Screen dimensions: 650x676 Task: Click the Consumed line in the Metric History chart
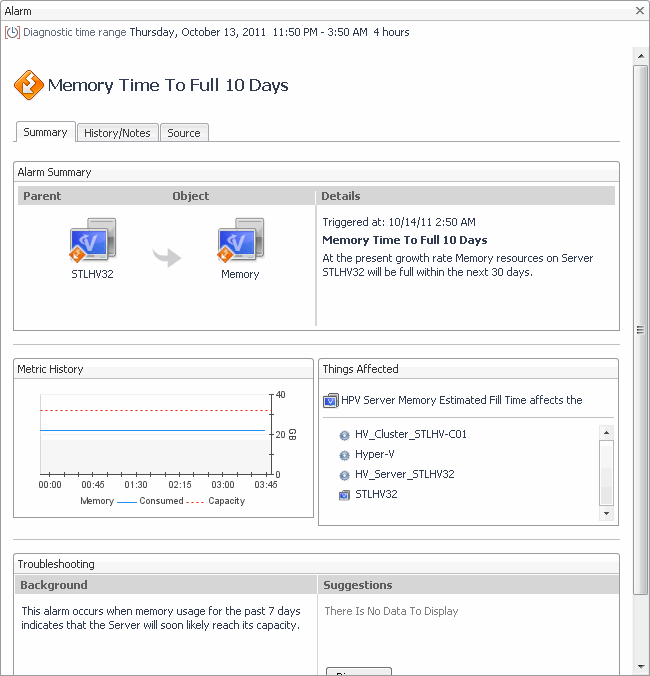pyautogui.click(x=150, y=430)
